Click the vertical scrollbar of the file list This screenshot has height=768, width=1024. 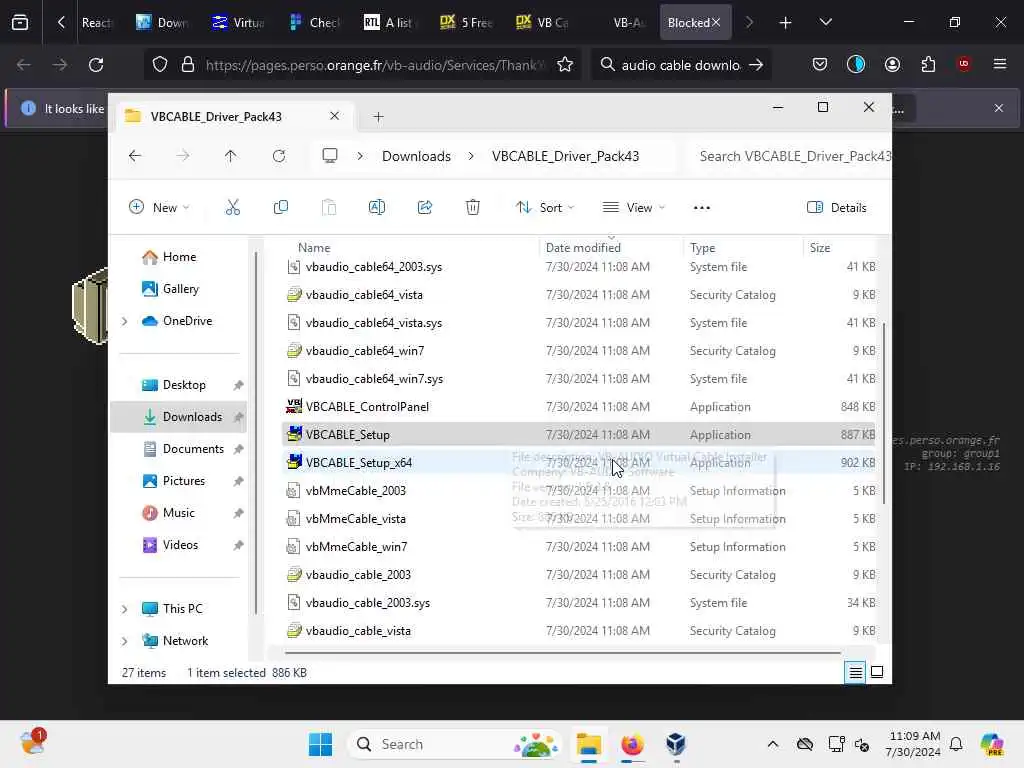pyautogui.click(x=884, y=413)
